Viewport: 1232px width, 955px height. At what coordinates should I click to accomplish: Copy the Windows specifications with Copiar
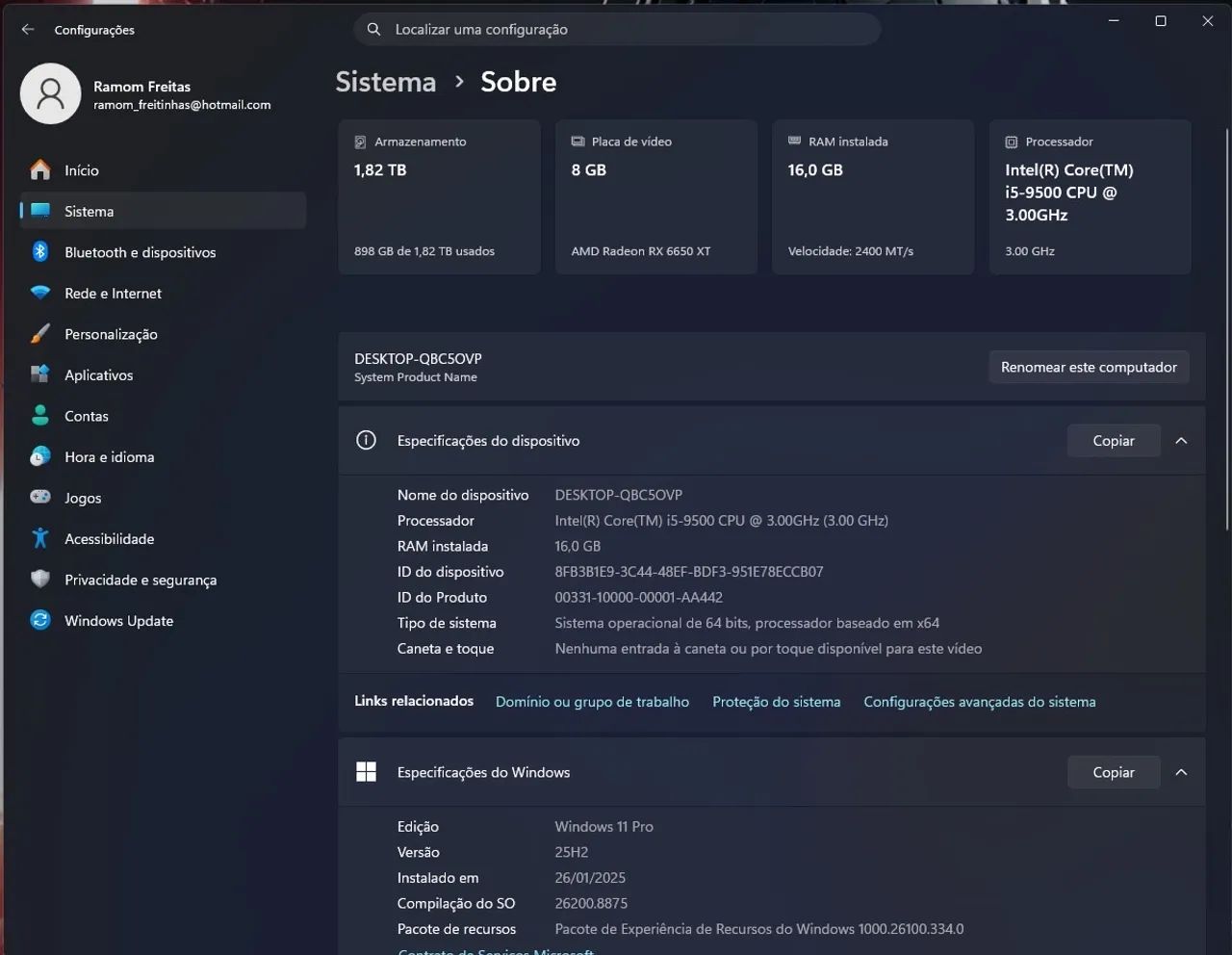[x=1114, y=772]
